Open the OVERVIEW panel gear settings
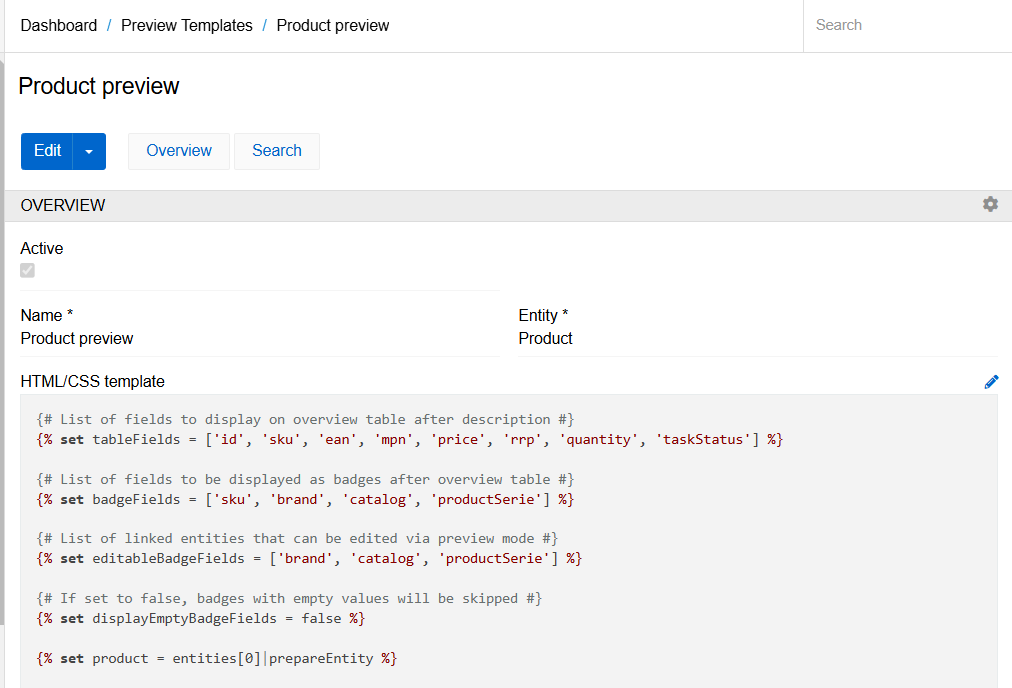 tap(990, 204)
